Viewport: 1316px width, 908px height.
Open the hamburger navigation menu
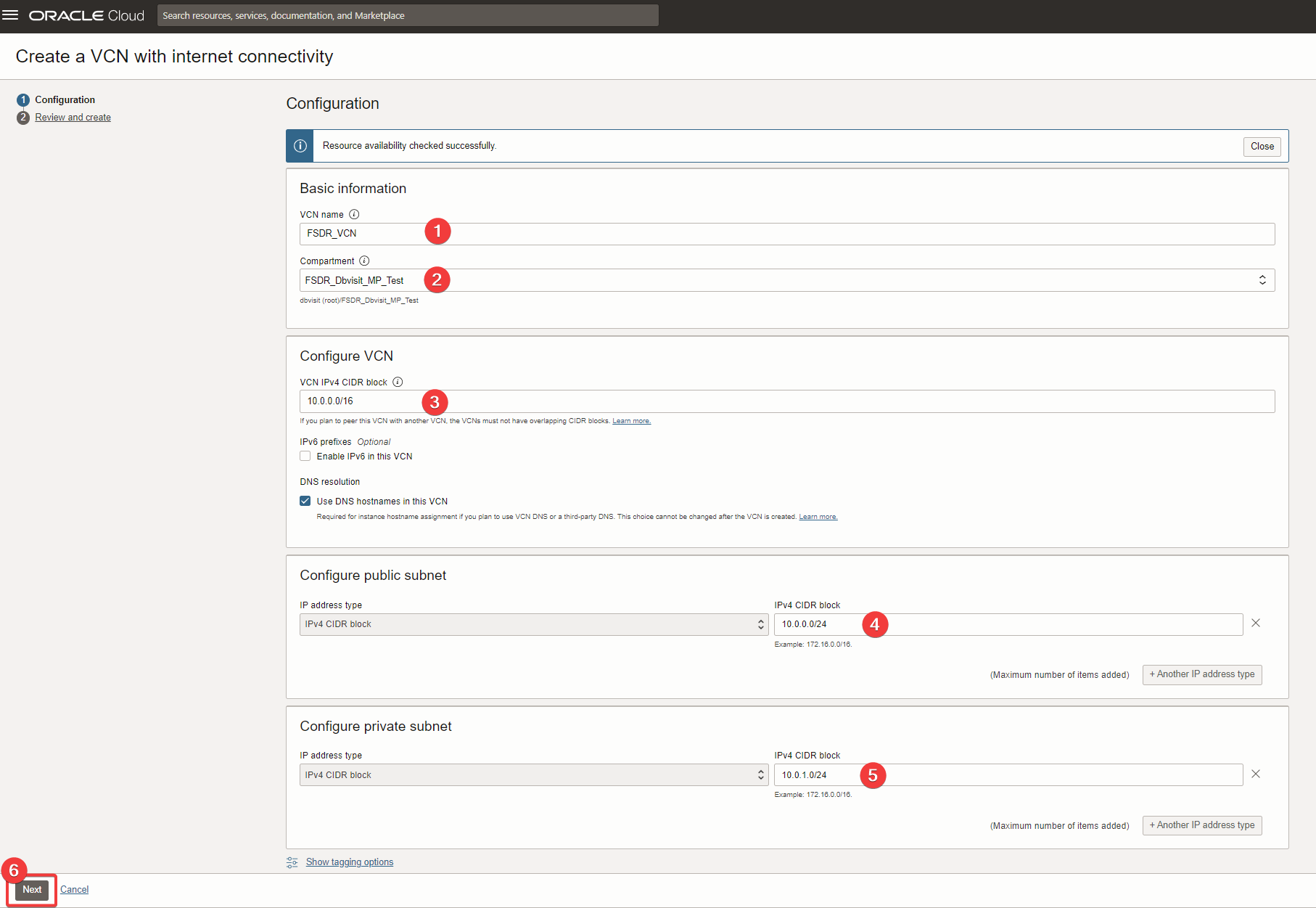point(10,15)
